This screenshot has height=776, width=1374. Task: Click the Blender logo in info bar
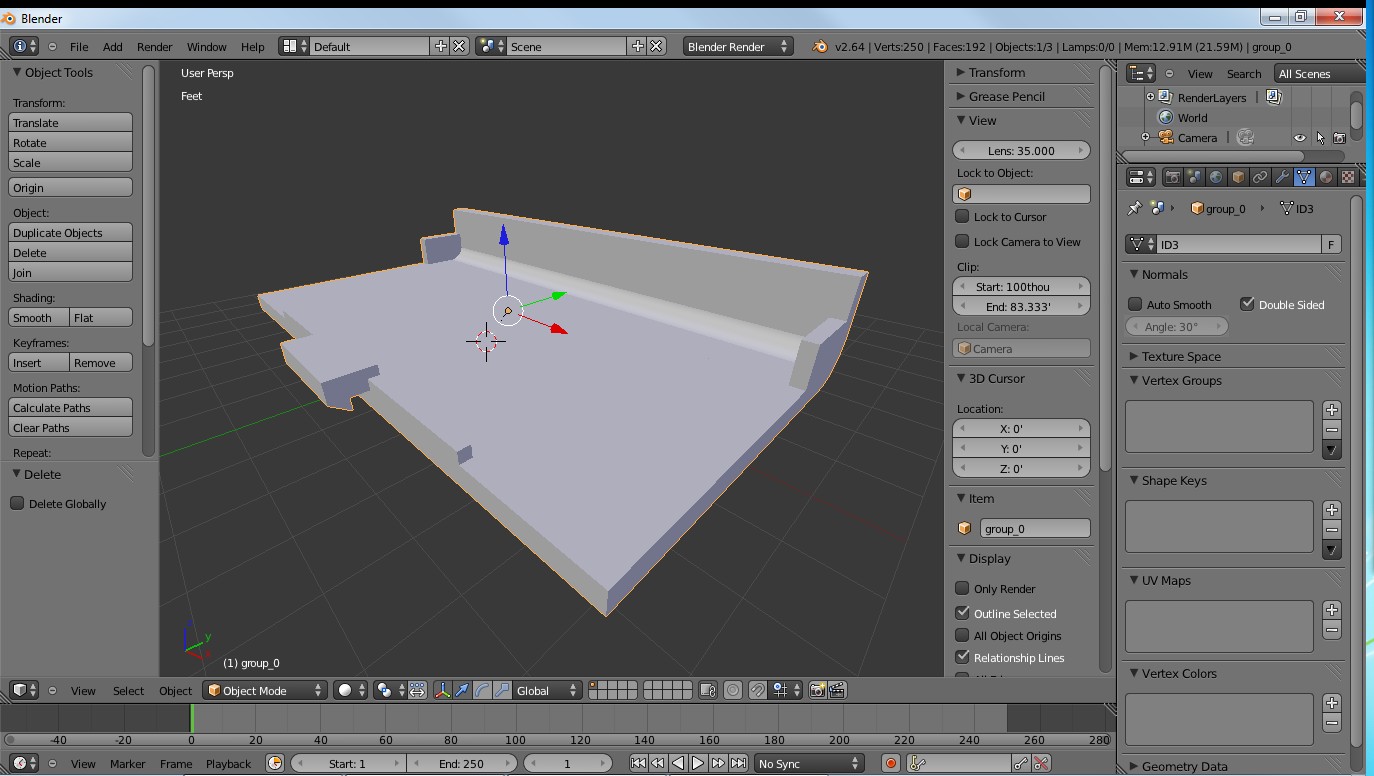click(x=820, y=46)
